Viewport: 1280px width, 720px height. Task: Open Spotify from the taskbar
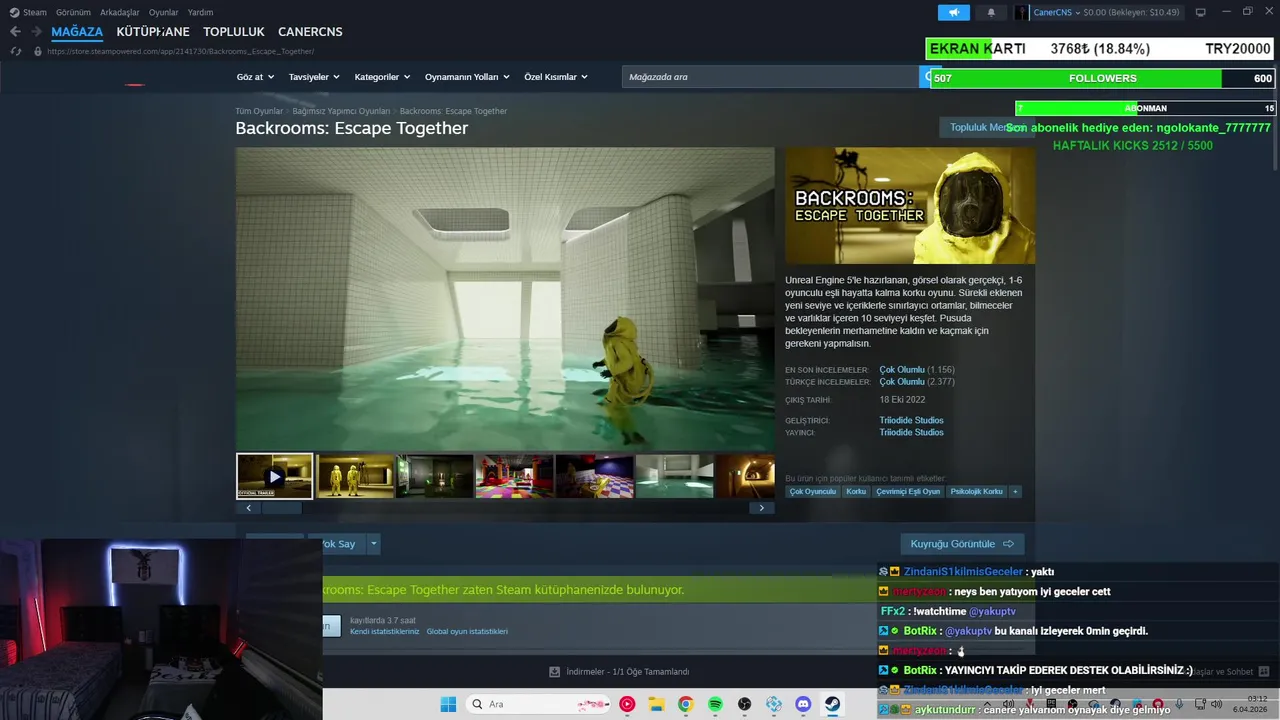715,704
